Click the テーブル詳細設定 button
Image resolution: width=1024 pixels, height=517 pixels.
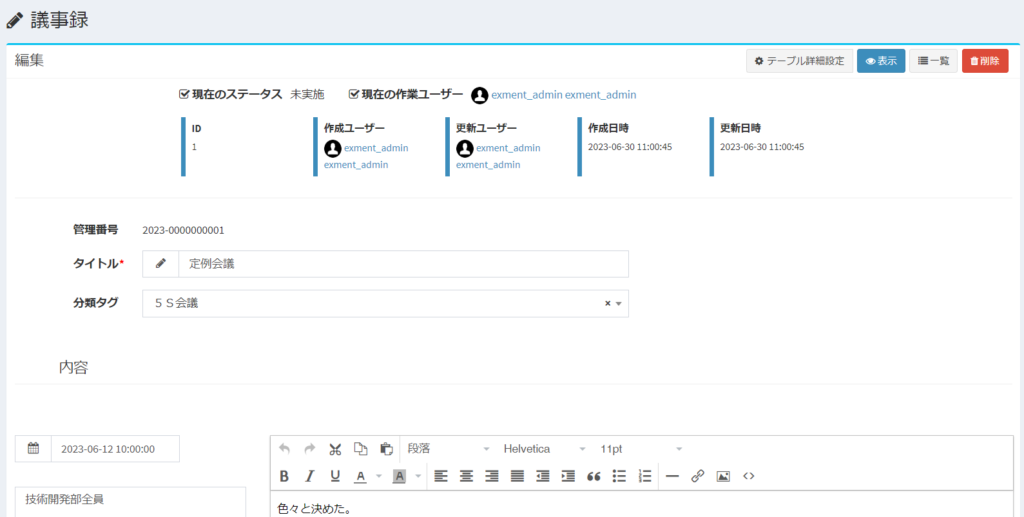pyautogui.click(x=799, y=61)
